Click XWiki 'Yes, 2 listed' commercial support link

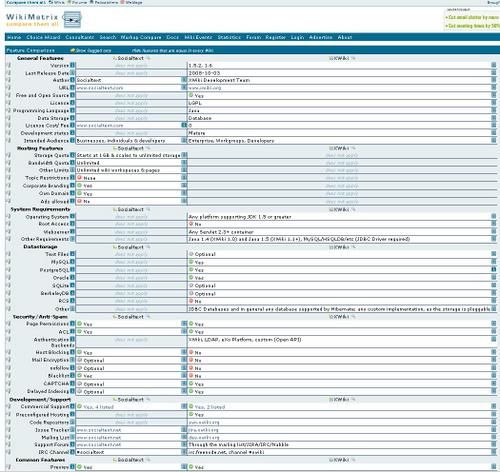coord(210,407)
